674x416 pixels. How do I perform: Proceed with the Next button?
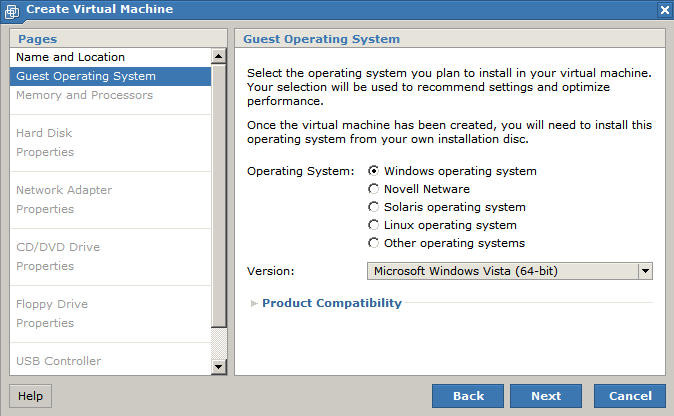point(546,396)
